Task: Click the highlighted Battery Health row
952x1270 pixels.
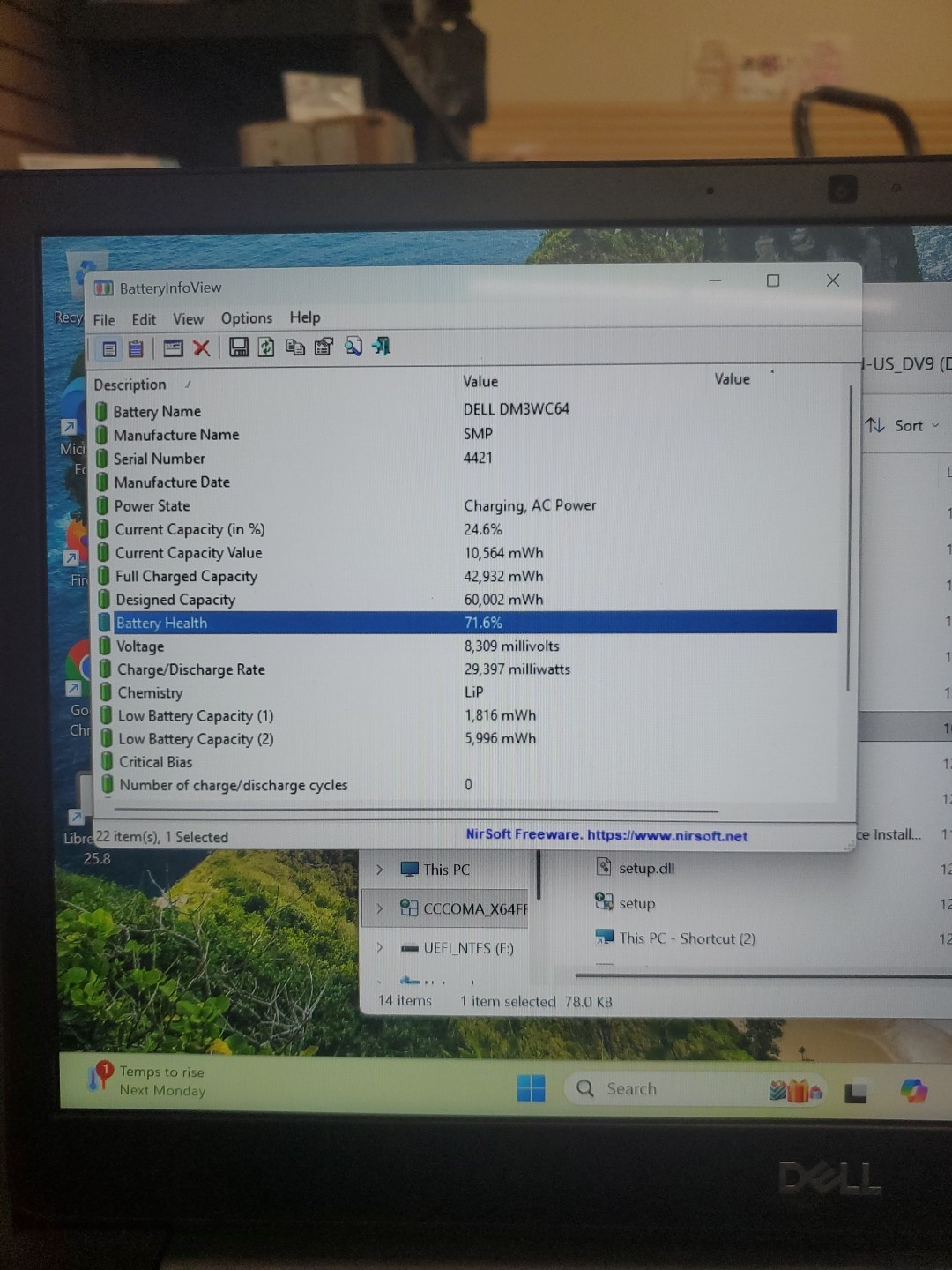Action: pos(467,623)
